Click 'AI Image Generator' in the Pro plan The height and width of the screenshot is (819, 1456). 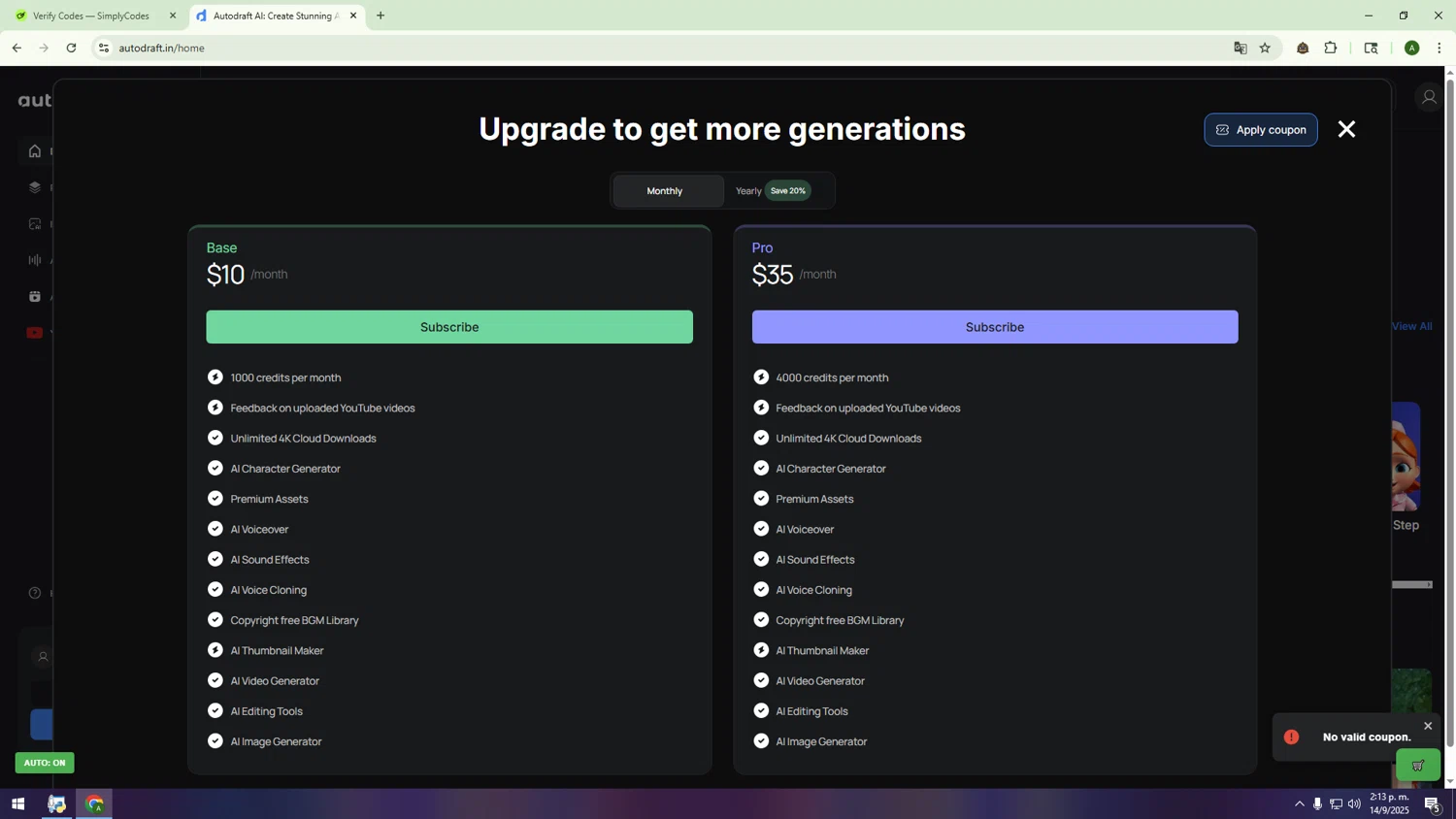[x=821, y=742]
